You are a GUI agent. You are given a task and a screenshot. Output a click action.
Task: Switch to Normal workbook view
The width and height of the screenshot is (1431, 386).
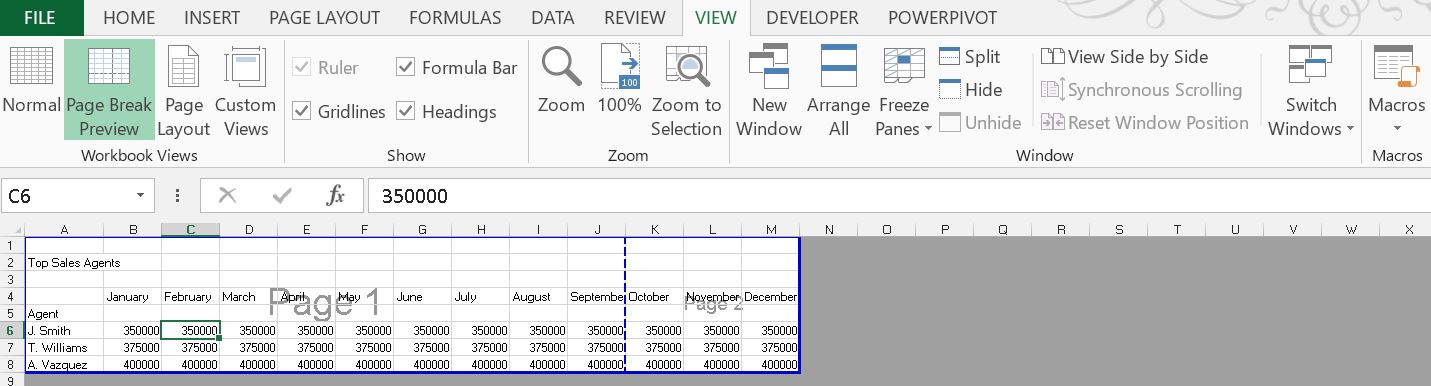[31, 90]
